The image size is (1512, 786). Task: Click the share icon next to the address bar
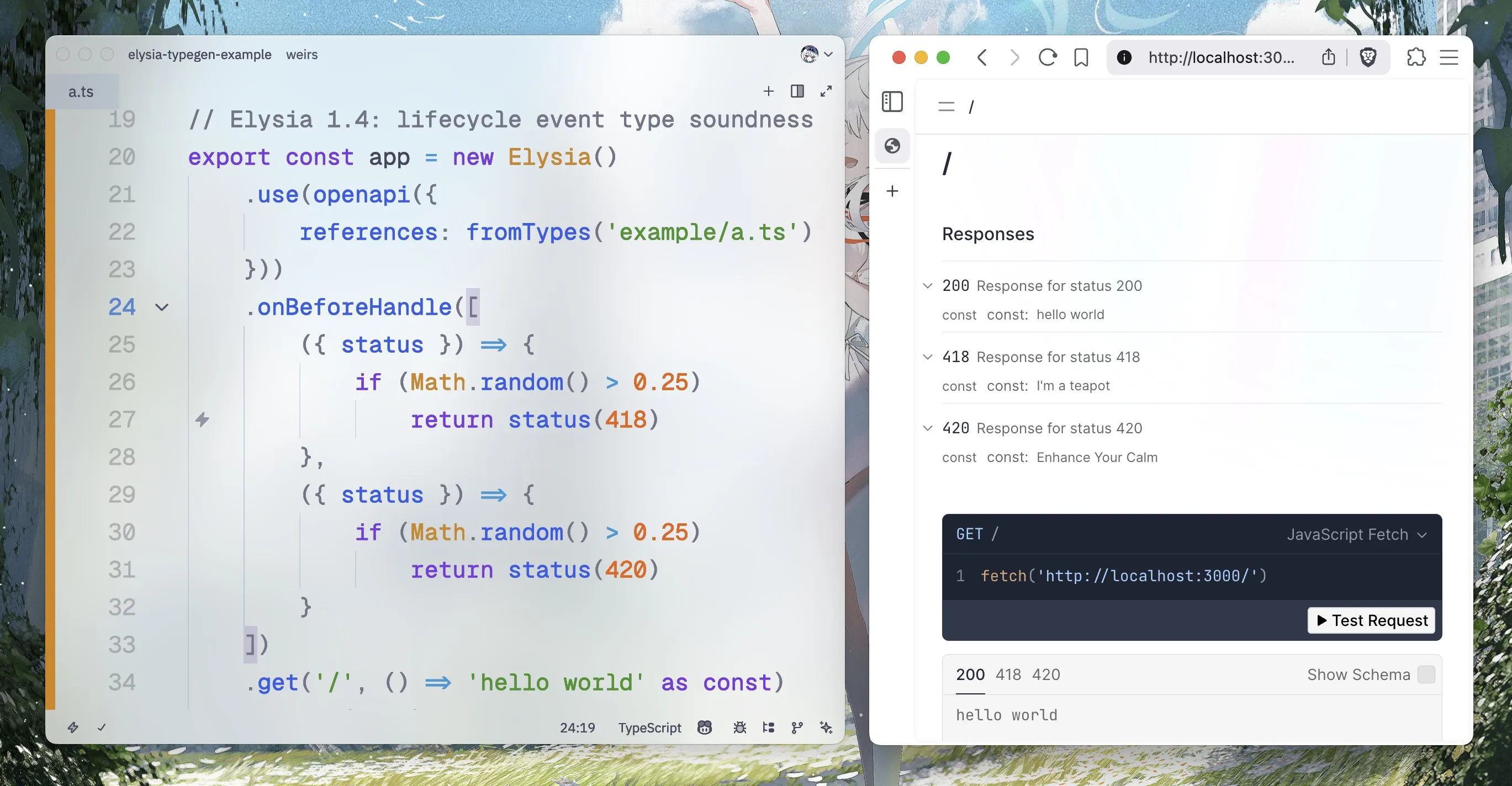[x=1328, y=57]
